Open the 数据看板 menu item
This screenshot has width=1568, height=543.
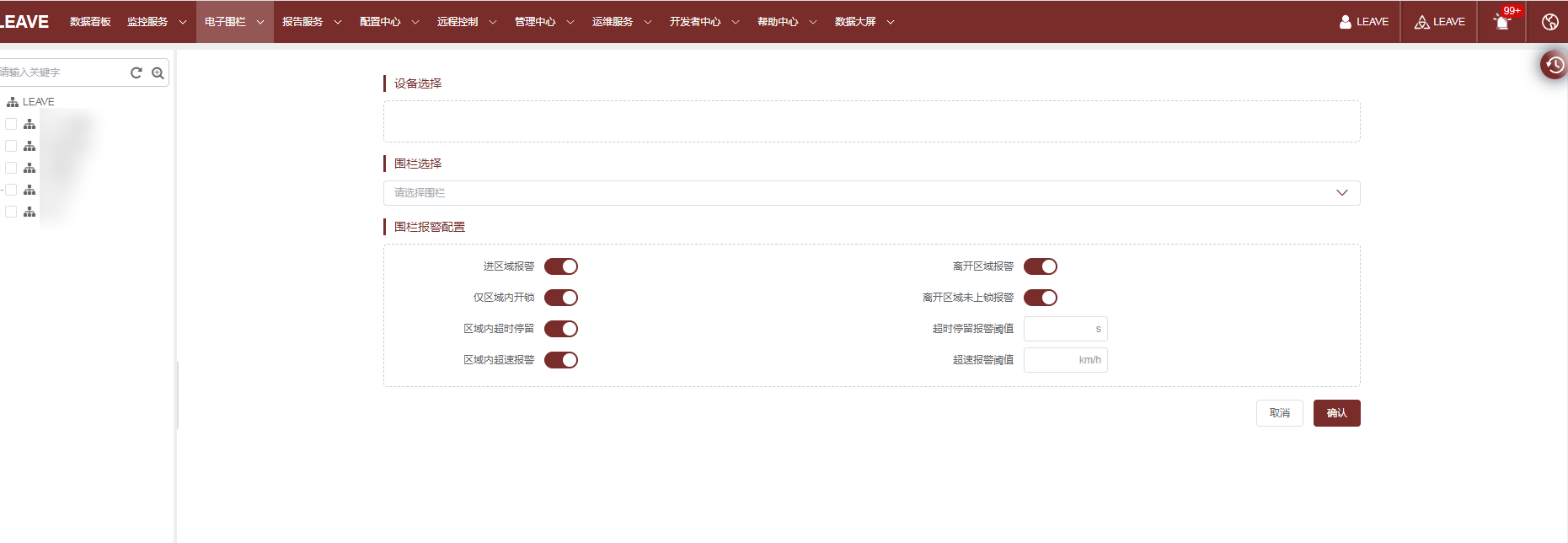pyautogui.click(x=90, y=22)
